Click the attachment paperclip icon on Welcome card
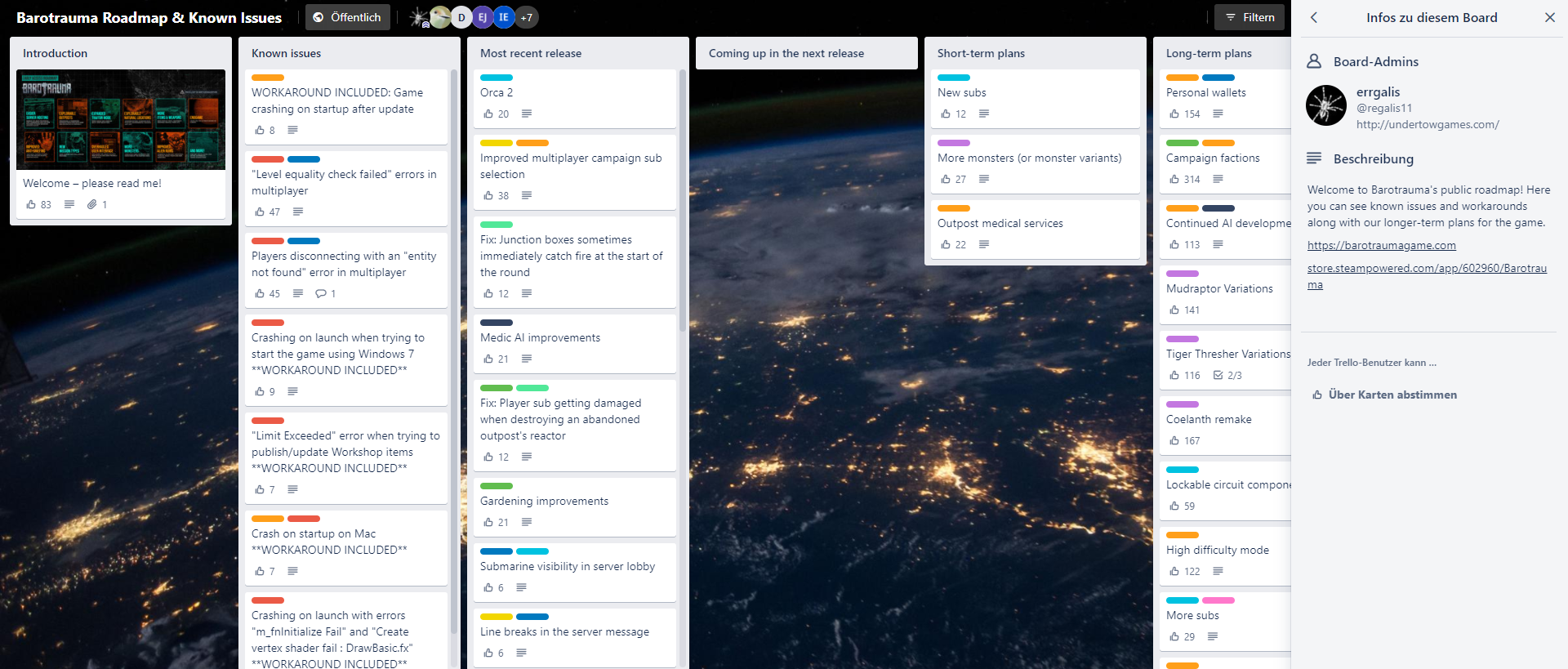The height and width of the screenshot is (669, 1568). point(92,205)
